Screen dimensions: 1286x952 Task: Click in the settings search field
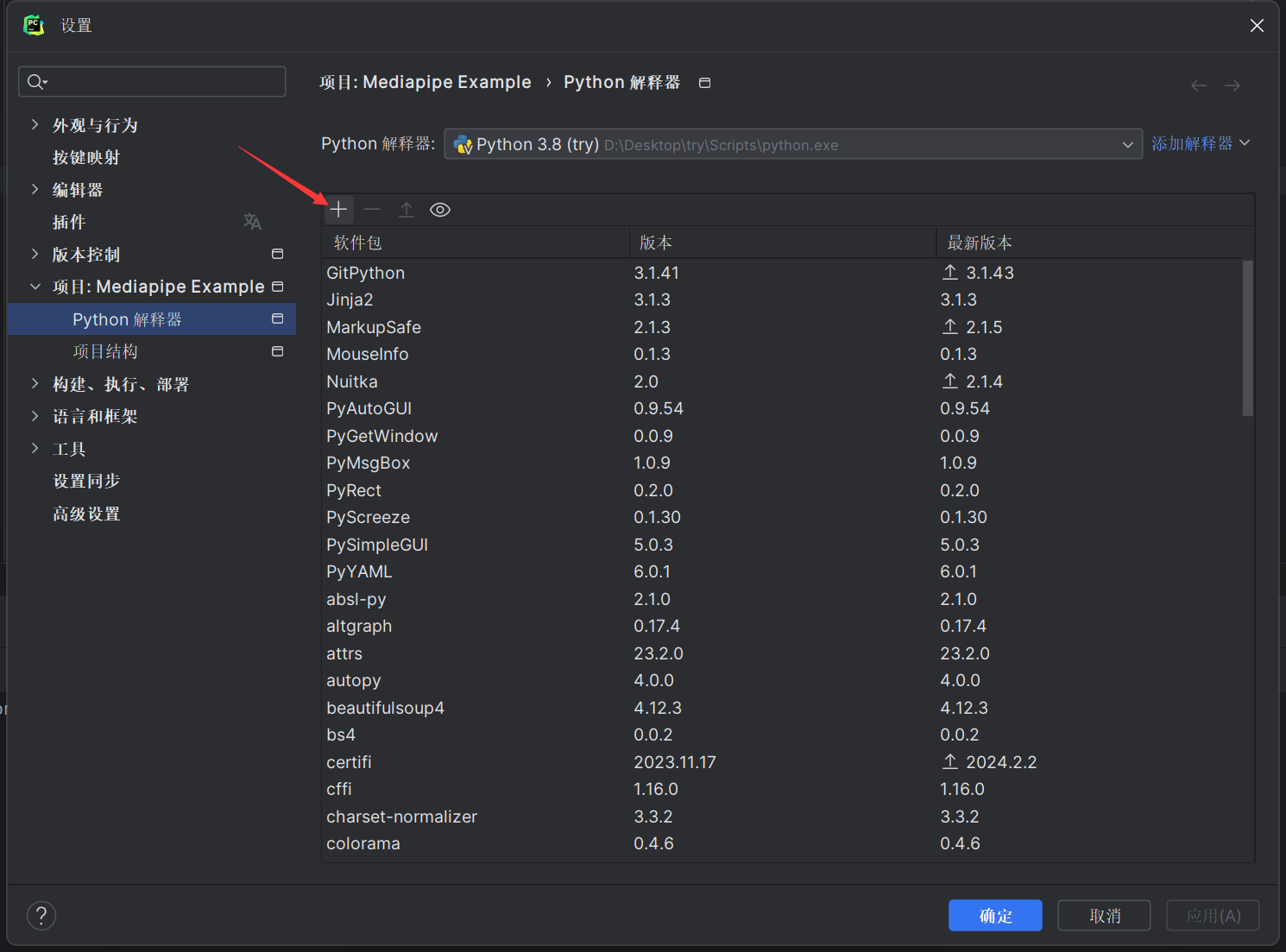152,81
